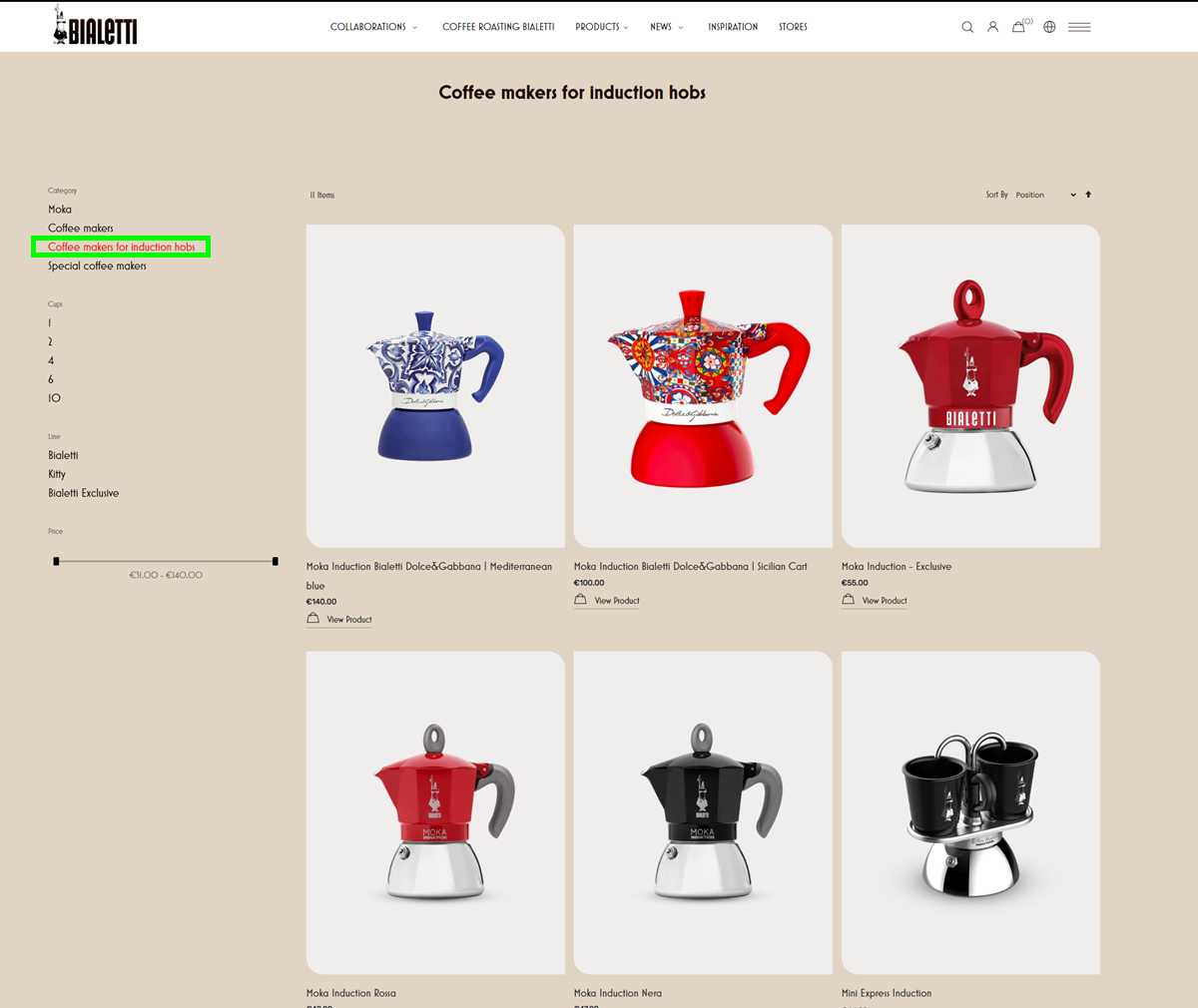Click the maximum price slider handle
This screenshot has height=1008, width=1198.
click(276, 561)
